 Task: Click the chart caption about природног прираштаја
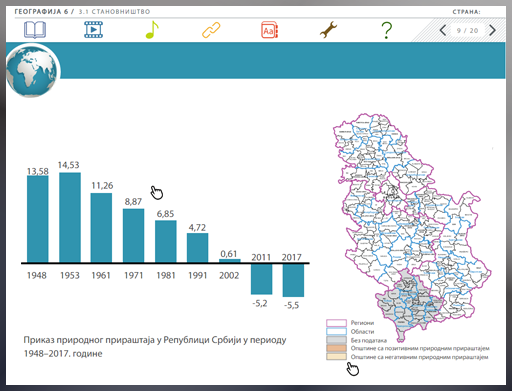coord(155,347)
